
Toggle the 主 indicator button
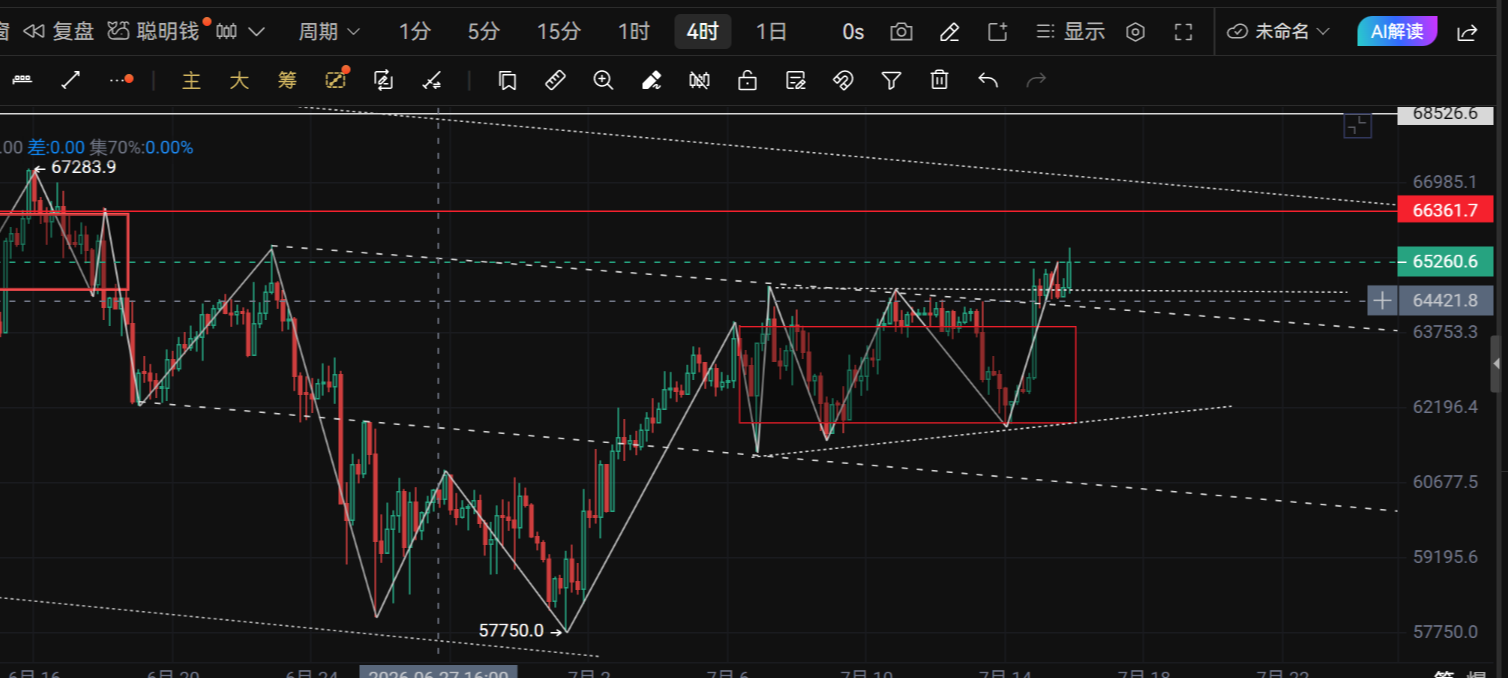191,81
